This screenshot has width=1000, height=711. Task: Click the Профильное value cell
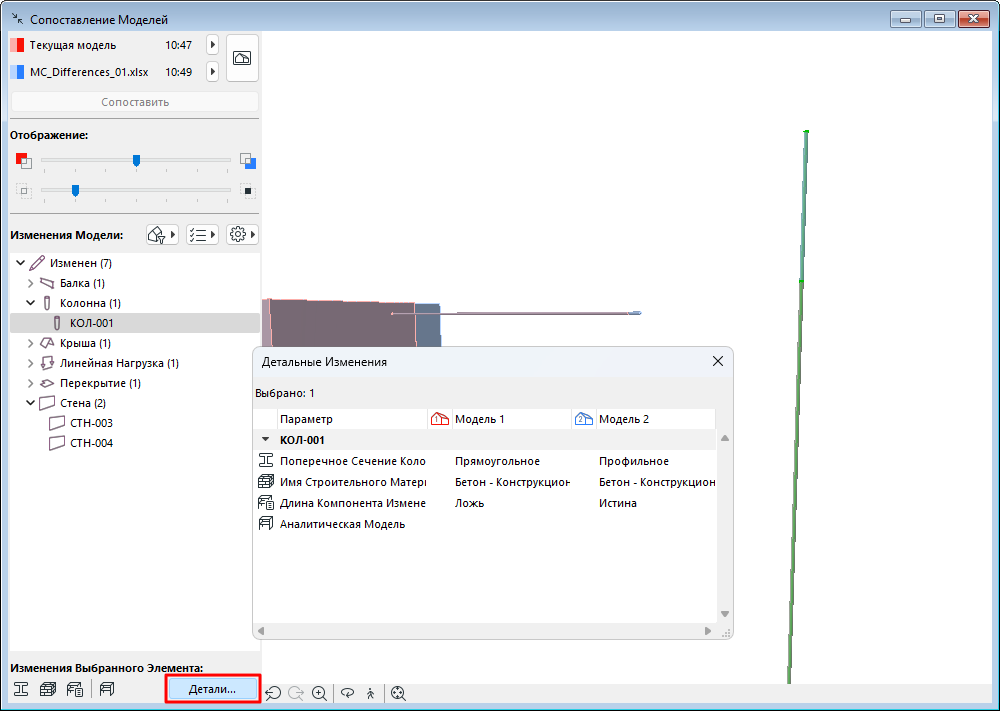tap(634, 461)
